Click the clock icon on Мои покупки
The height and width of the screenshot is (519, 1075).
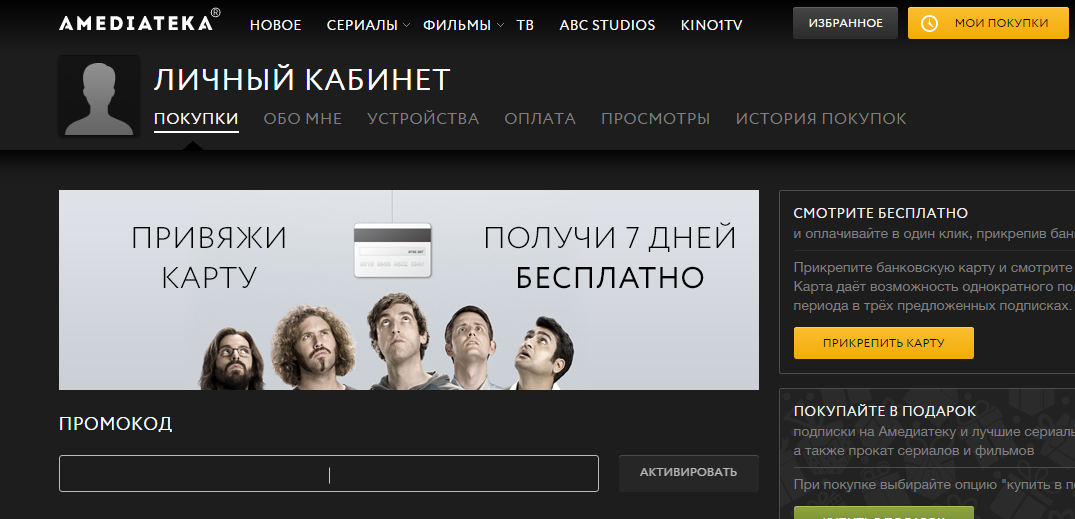929,23
